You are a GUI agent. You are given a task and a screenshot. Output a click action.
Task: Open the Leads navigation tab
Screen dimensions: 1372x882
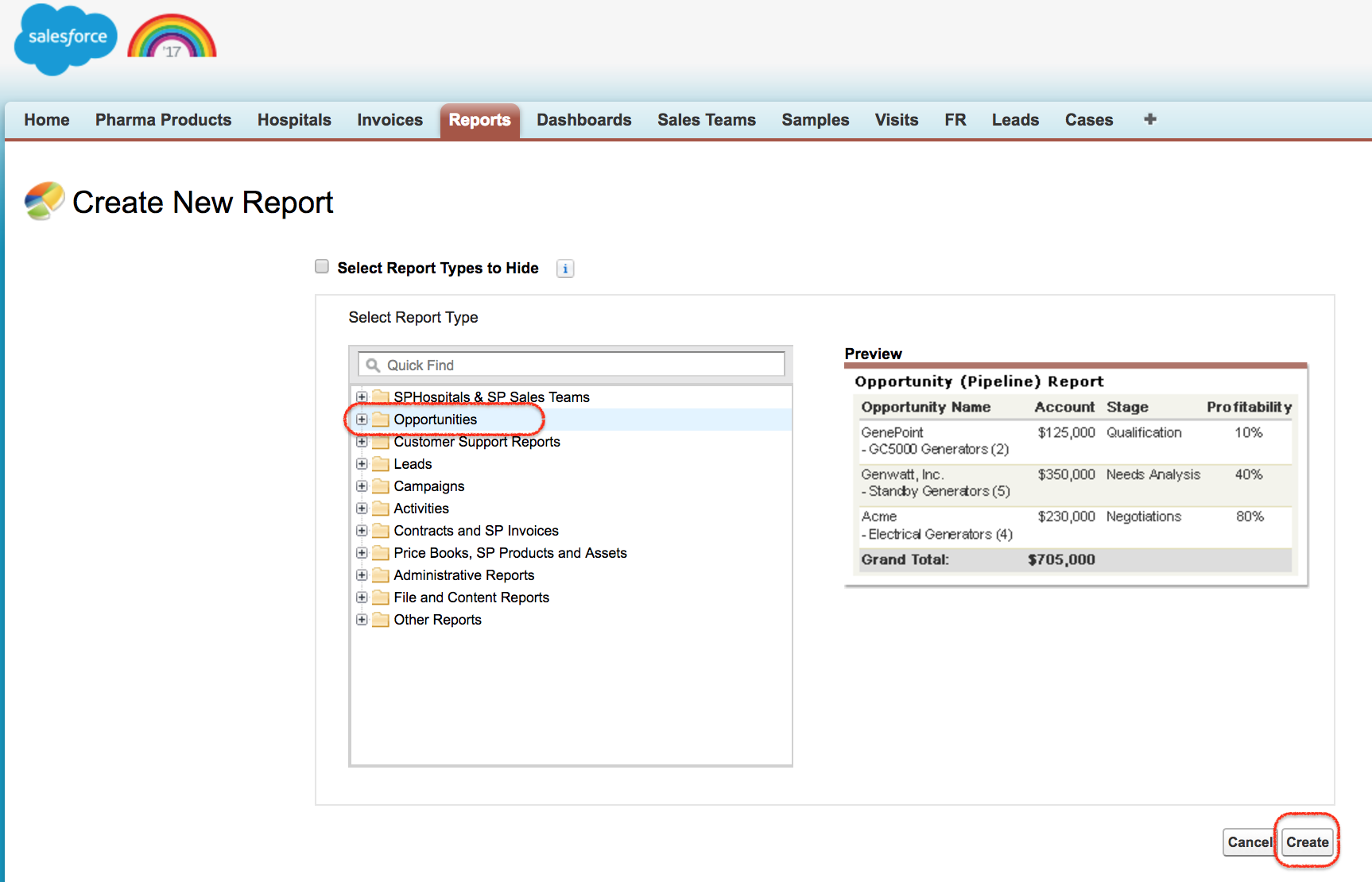[1015, 120]
